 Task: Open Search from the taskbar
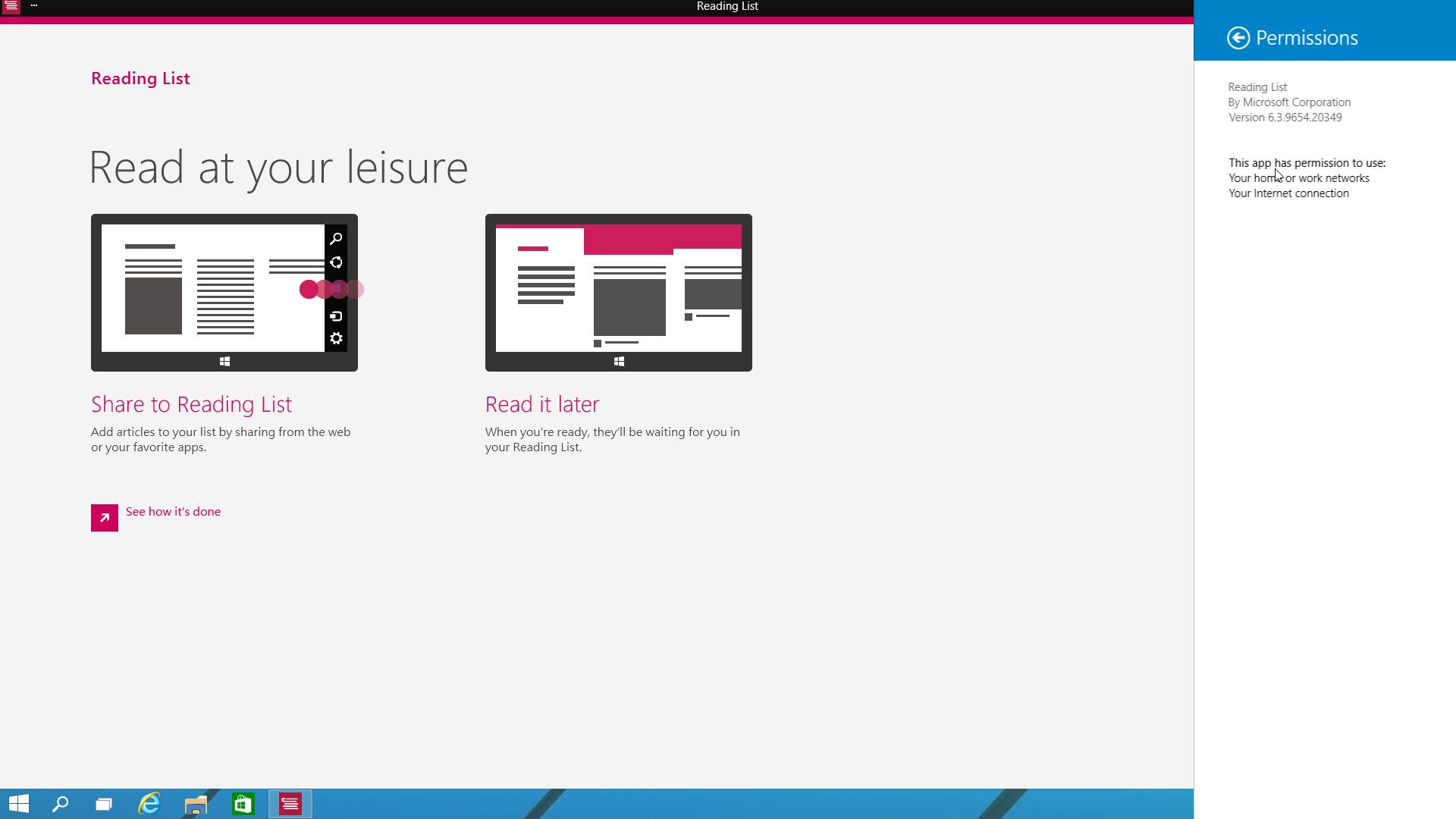[60, 804]
